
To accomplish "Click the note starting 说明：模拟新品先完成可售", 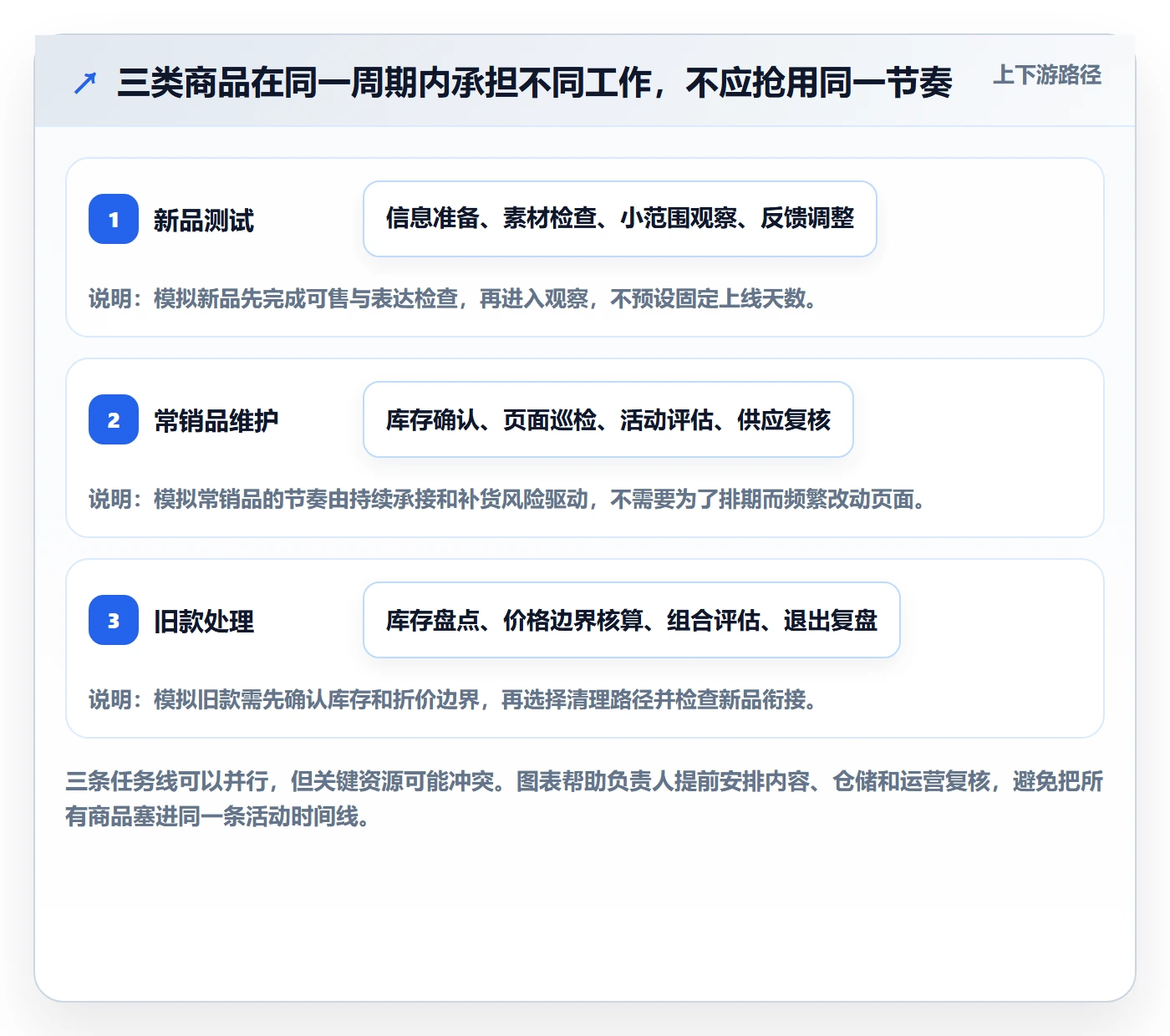I will coord(454,298).
